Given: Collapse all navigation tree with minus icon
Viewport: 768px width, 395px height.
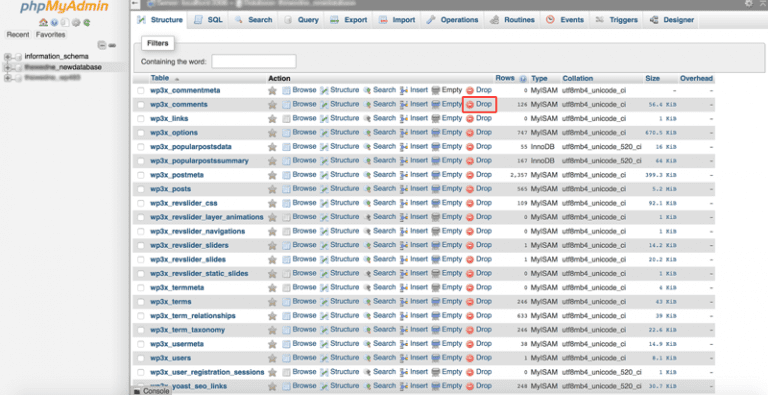Looking at the screenshot, I should [x=102, y=45].
